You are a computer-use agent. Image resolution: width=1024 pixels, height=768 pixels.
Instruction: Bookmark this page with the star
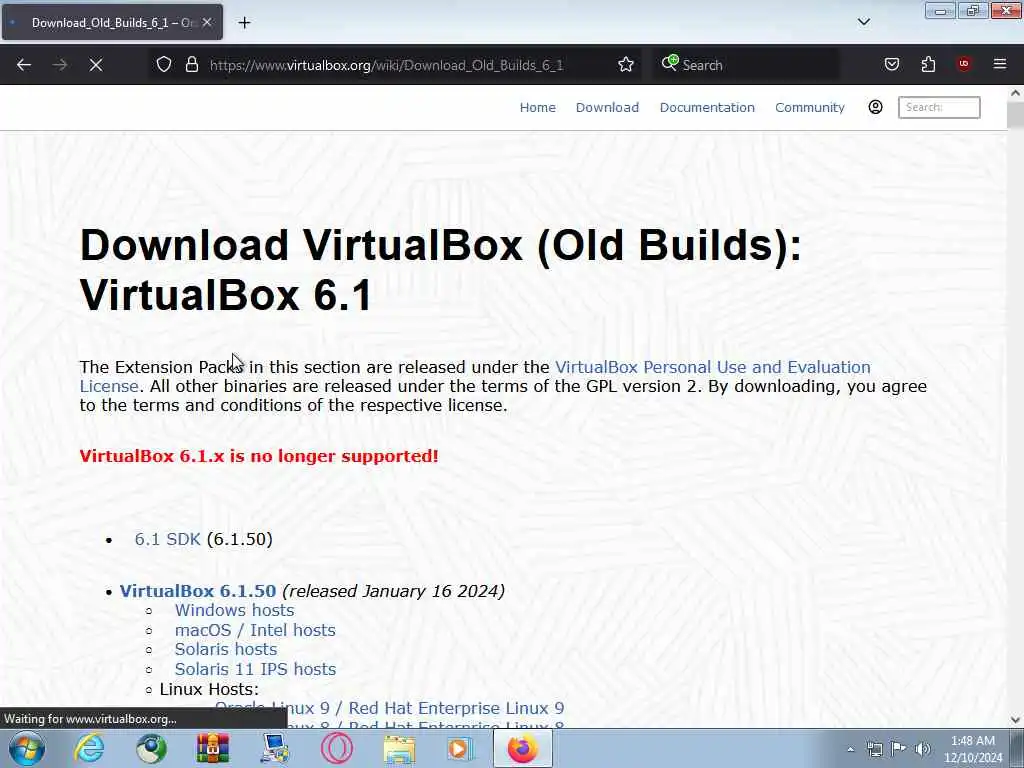(626, 64)
